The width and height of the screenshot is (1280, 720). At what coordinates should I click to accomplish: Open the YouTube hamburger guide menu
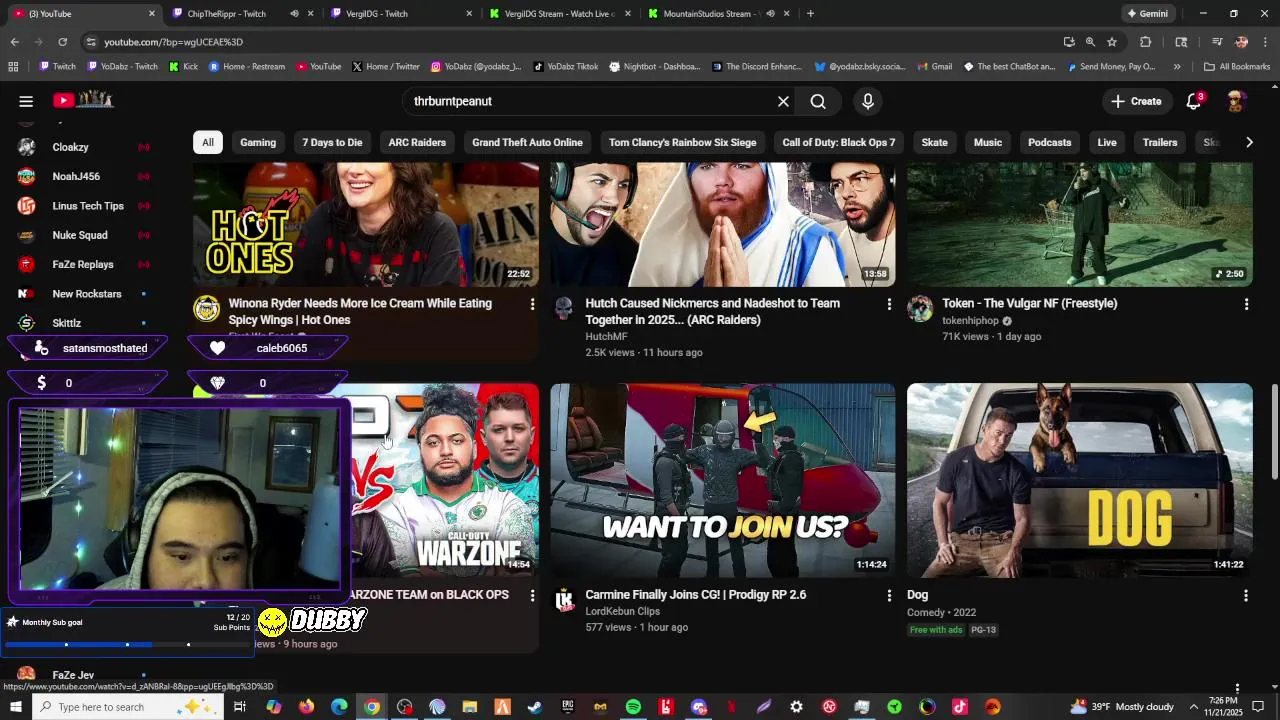pyautogui.click(x=26, y=101)
